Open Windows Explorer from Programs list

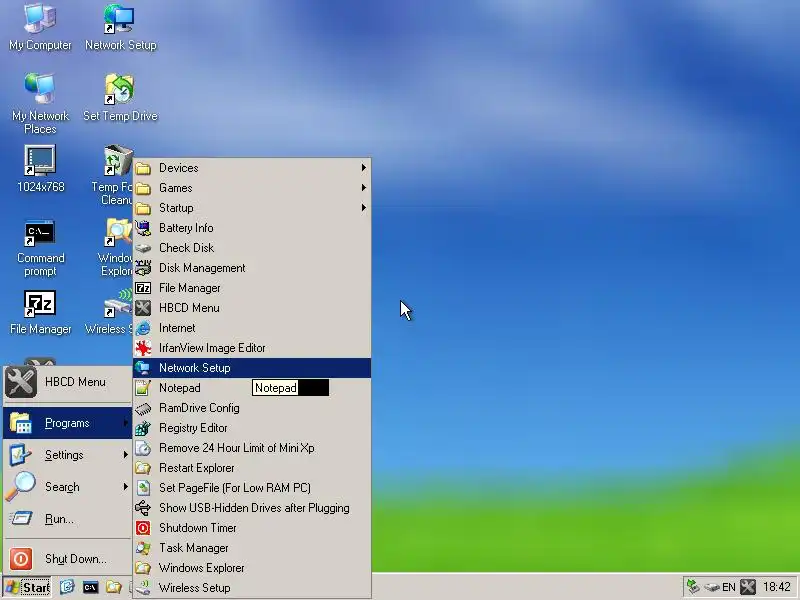tap(252, 568)
